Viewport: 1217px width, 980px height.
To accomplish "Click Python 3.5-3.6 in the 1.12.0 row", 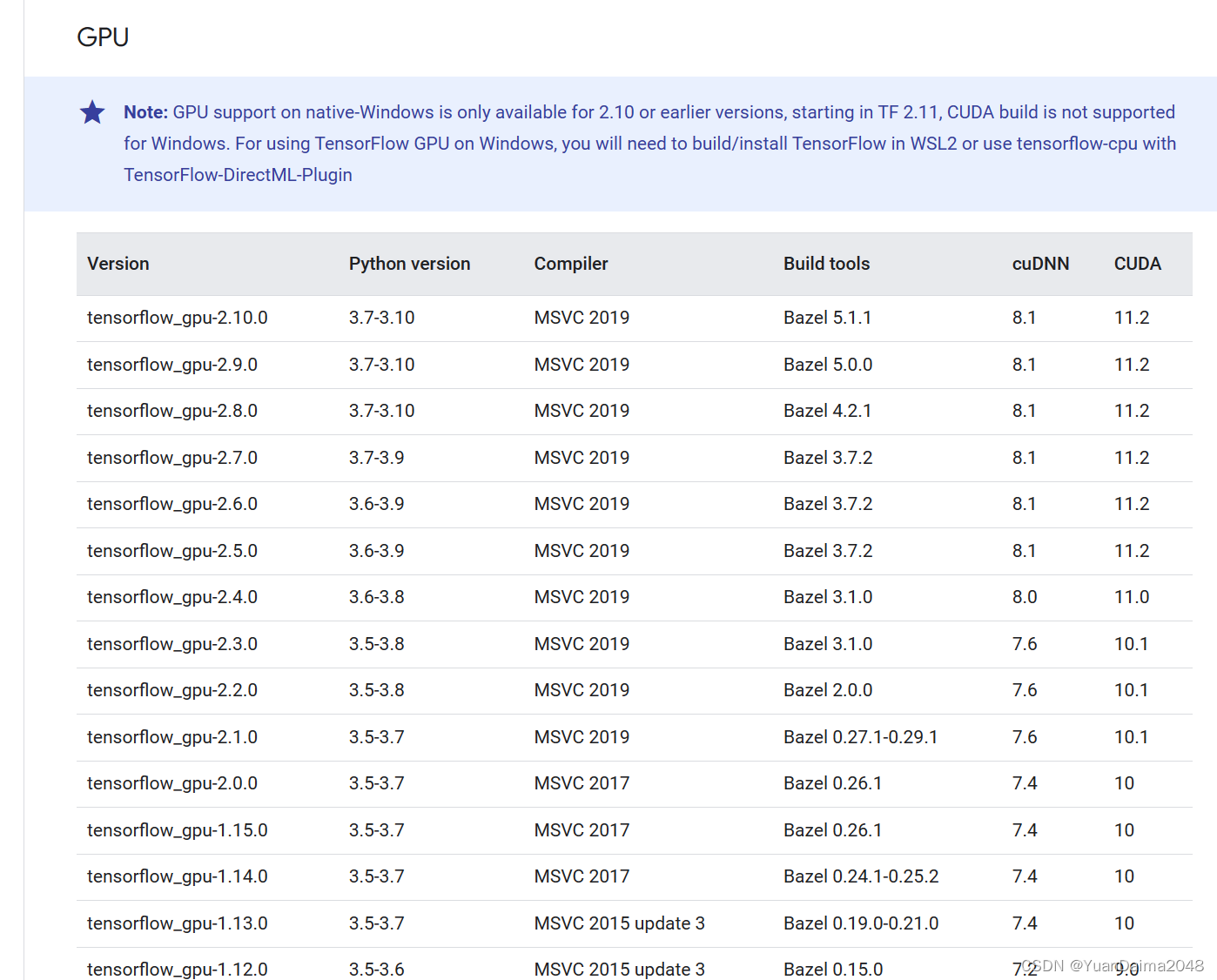I will [x=377, y=970].
